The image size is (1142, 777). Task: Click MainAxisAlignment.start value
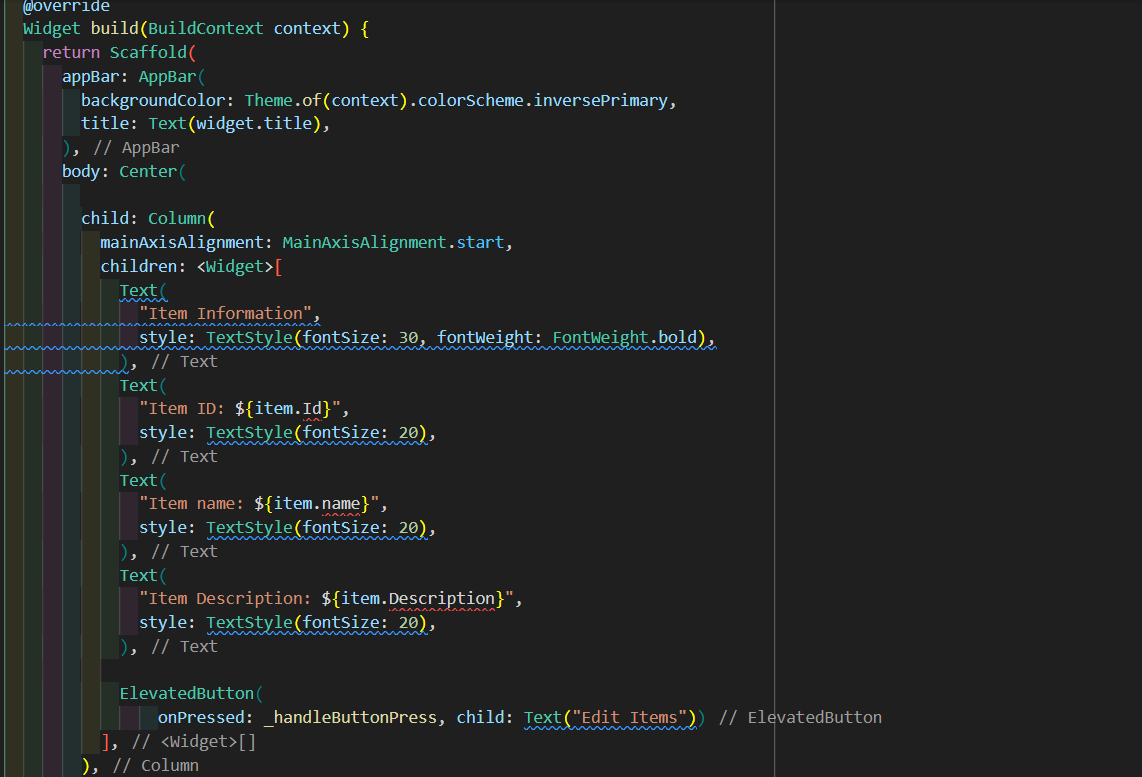click(382, 241)
